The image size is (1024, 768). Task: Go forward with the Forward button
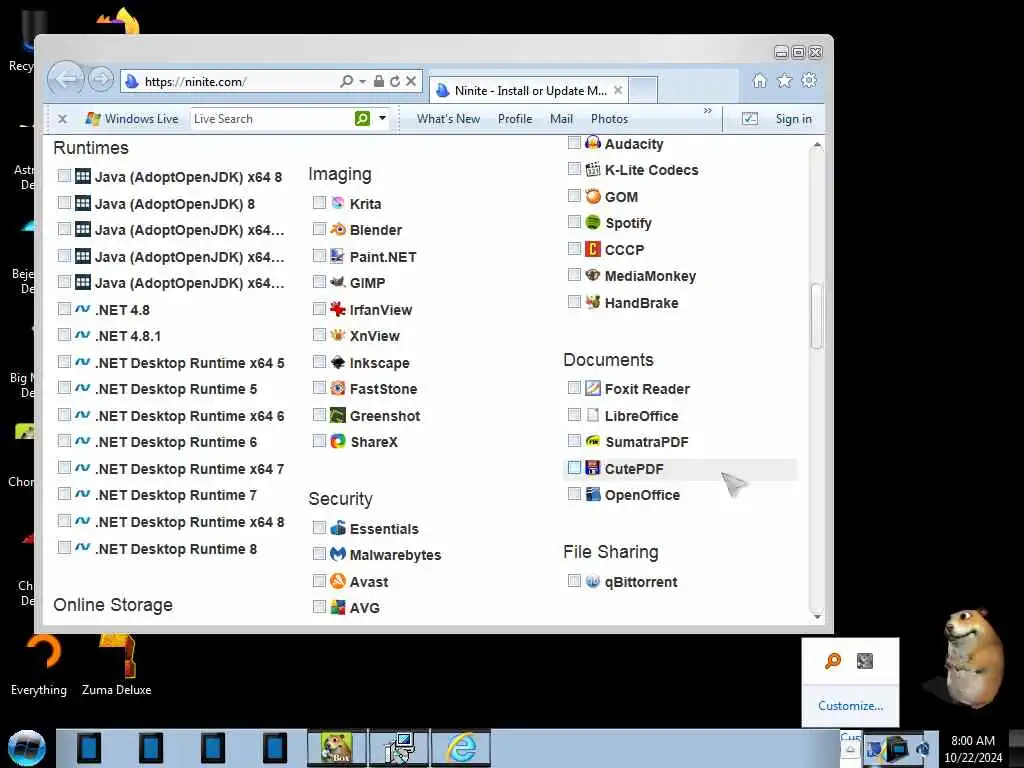click(100, 80)
